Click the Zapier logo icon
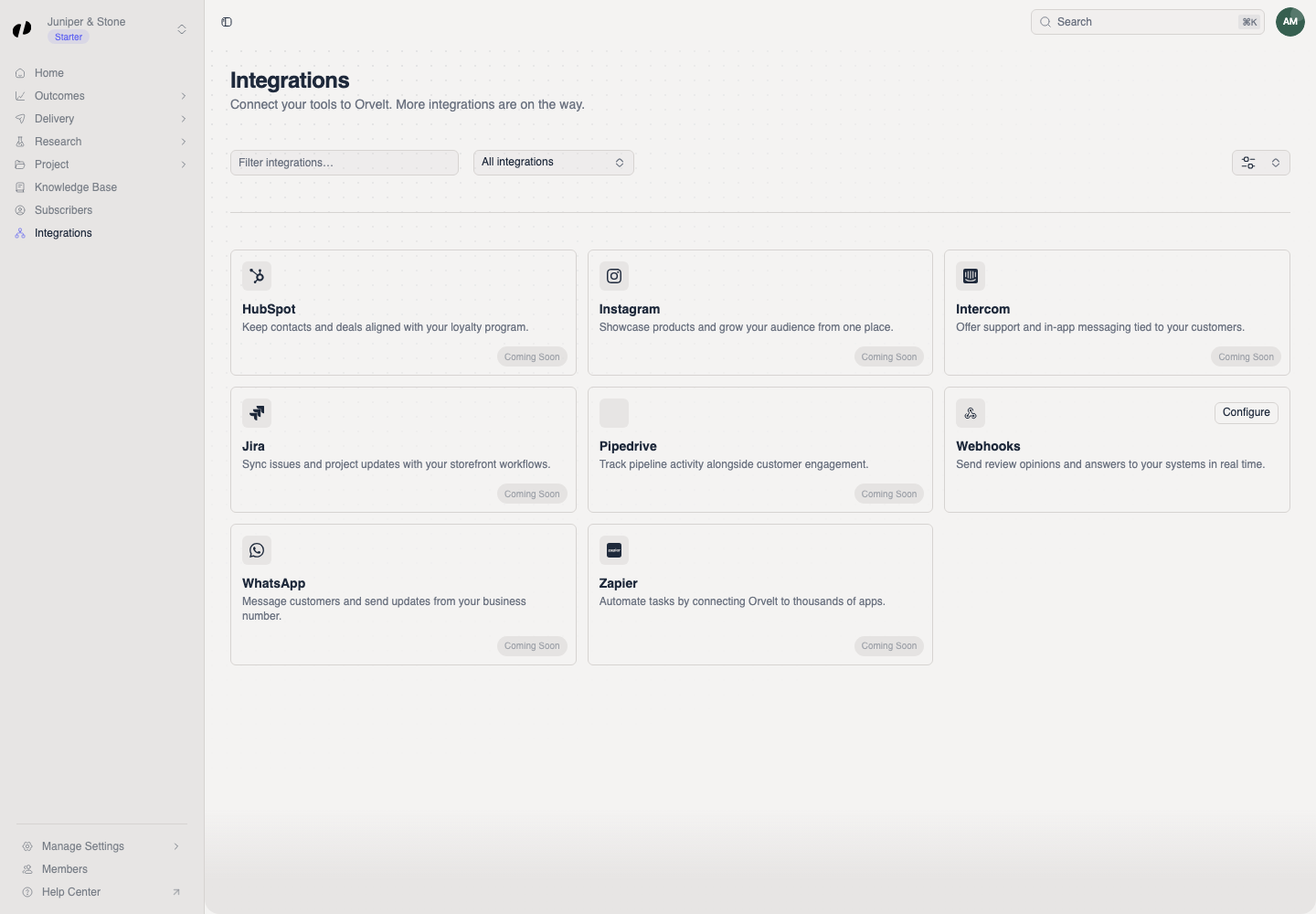1316x914 pixels. tap(614, 550)
